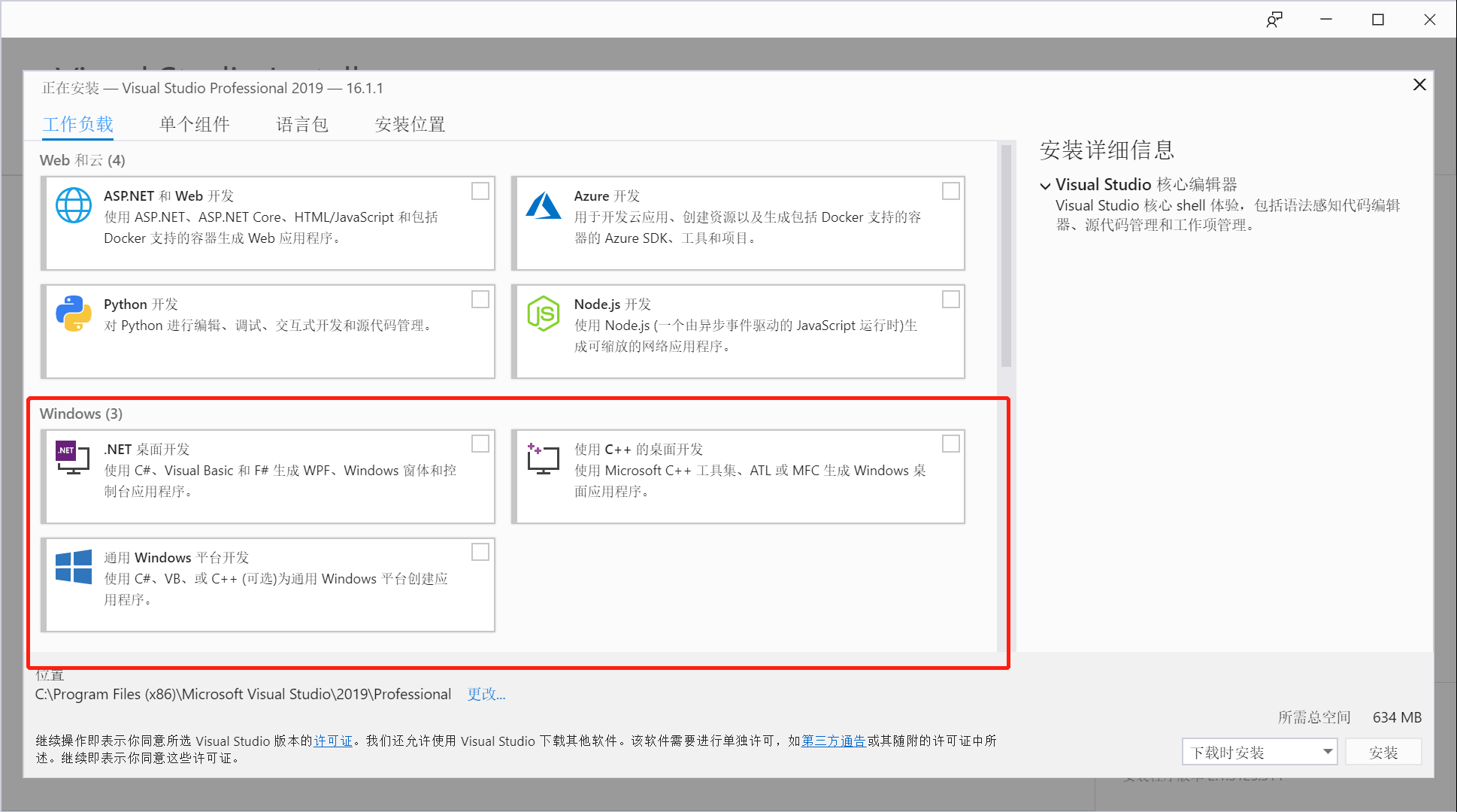Click the Azure logo icon
The image size is (1457, 812).
point(544,205)
